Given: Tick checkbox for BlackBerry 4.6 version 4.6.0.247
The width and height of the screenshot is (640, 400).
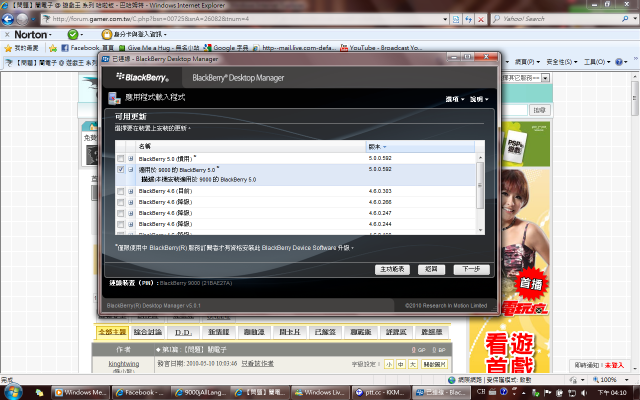Looking at the screenshot, I should 120,213.
